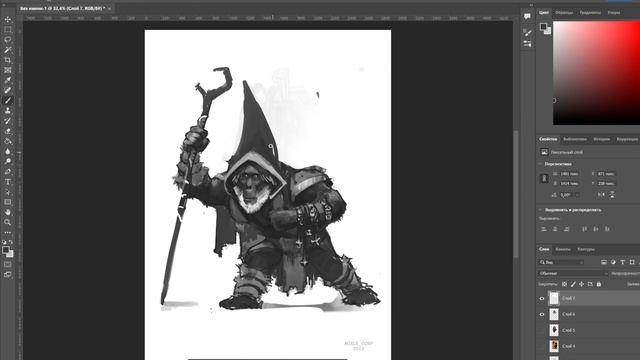This screenshot has width=640, height=360.
Task: Filter layers by pixel layers
Action: point(604,262)
